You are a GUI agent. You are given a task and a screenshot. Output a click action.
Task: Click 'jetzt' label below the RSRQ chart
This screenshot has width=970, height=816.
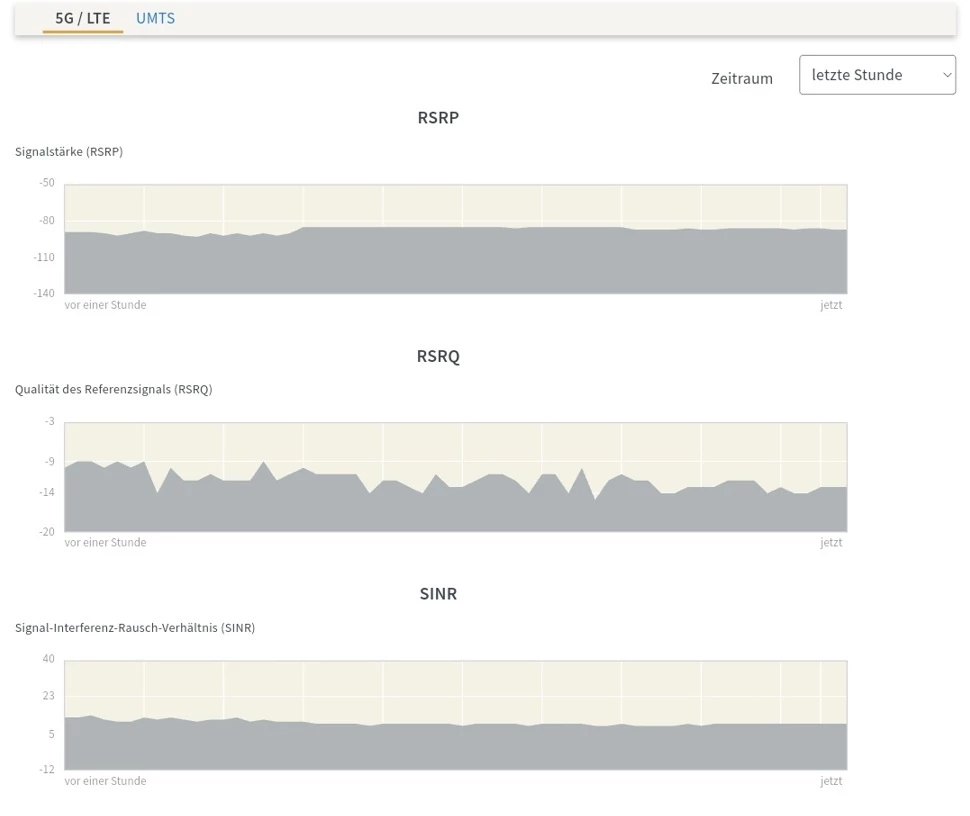[x=831, y=543]
